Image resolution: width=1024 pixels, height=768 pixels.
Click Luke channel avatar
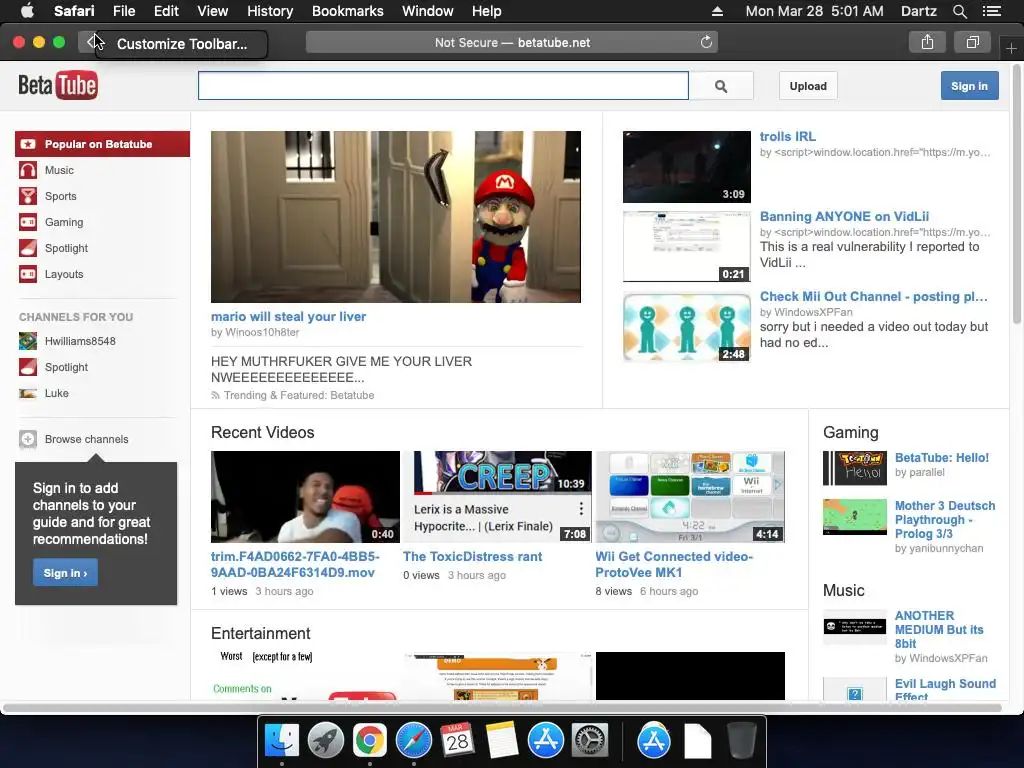[x=28, y=394]
